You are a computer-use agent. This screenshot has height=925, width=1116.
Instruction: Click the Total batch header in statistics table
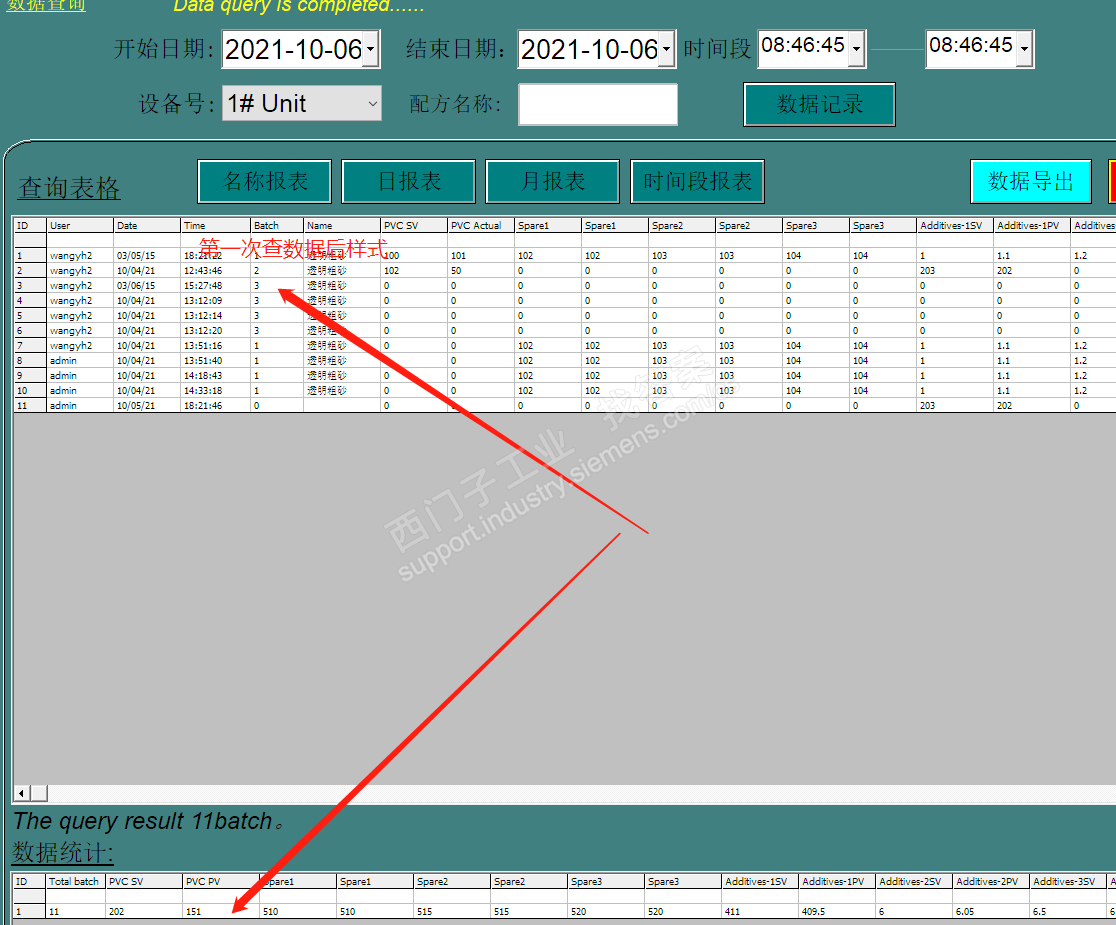75,882
